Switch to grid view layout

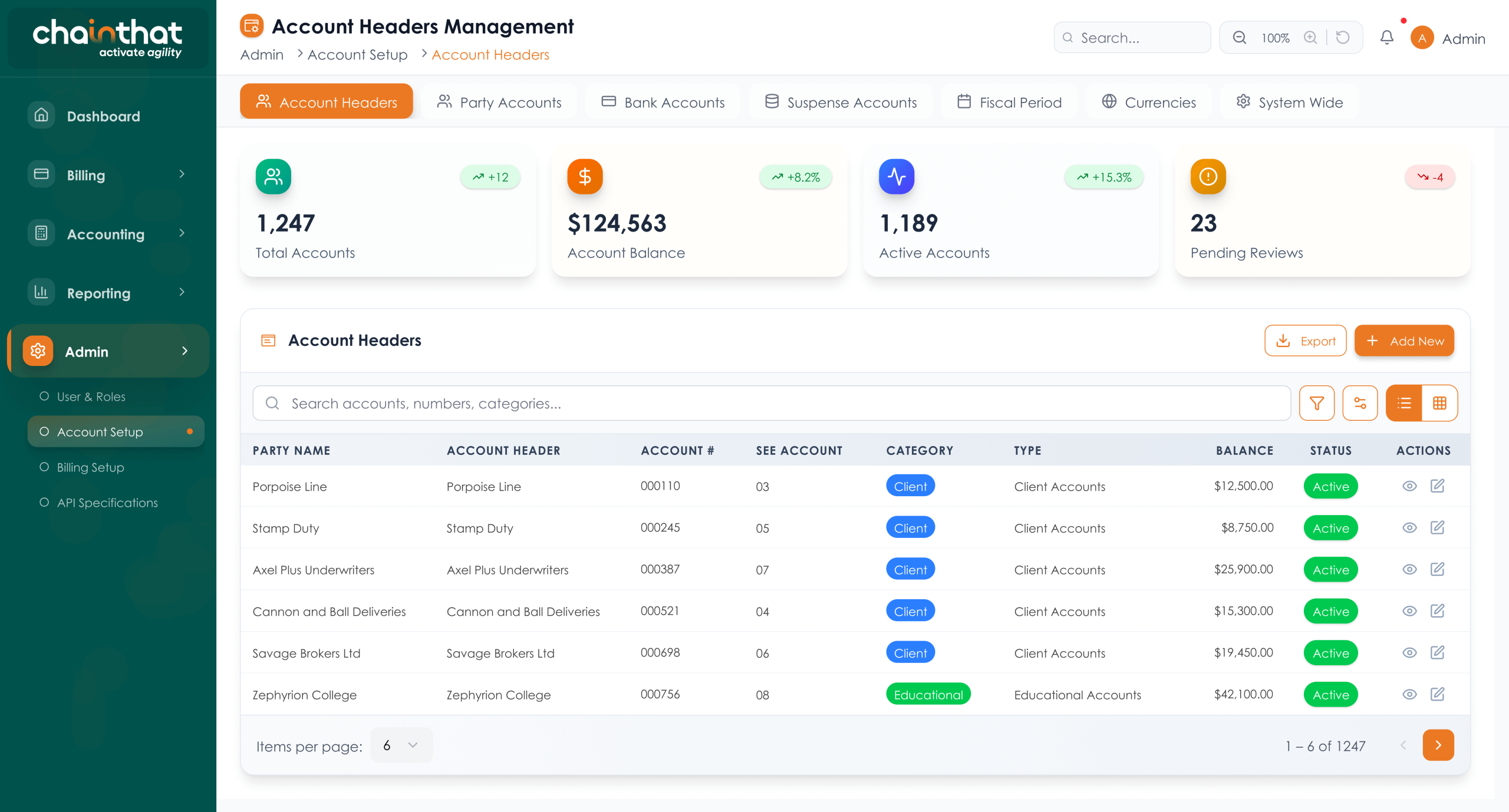click(1439, 403)
